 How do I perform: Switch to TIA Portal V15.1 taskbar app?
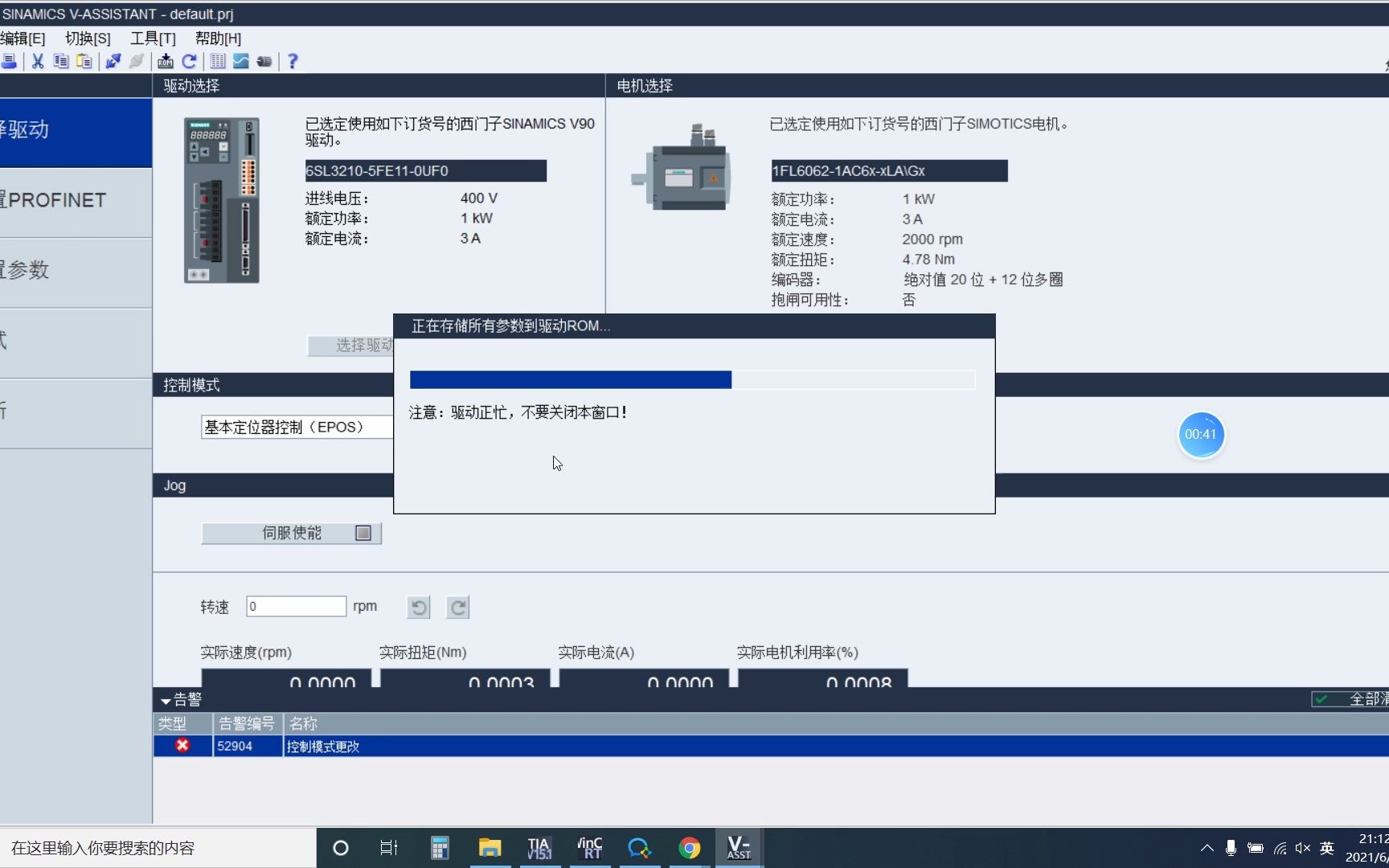539,848
